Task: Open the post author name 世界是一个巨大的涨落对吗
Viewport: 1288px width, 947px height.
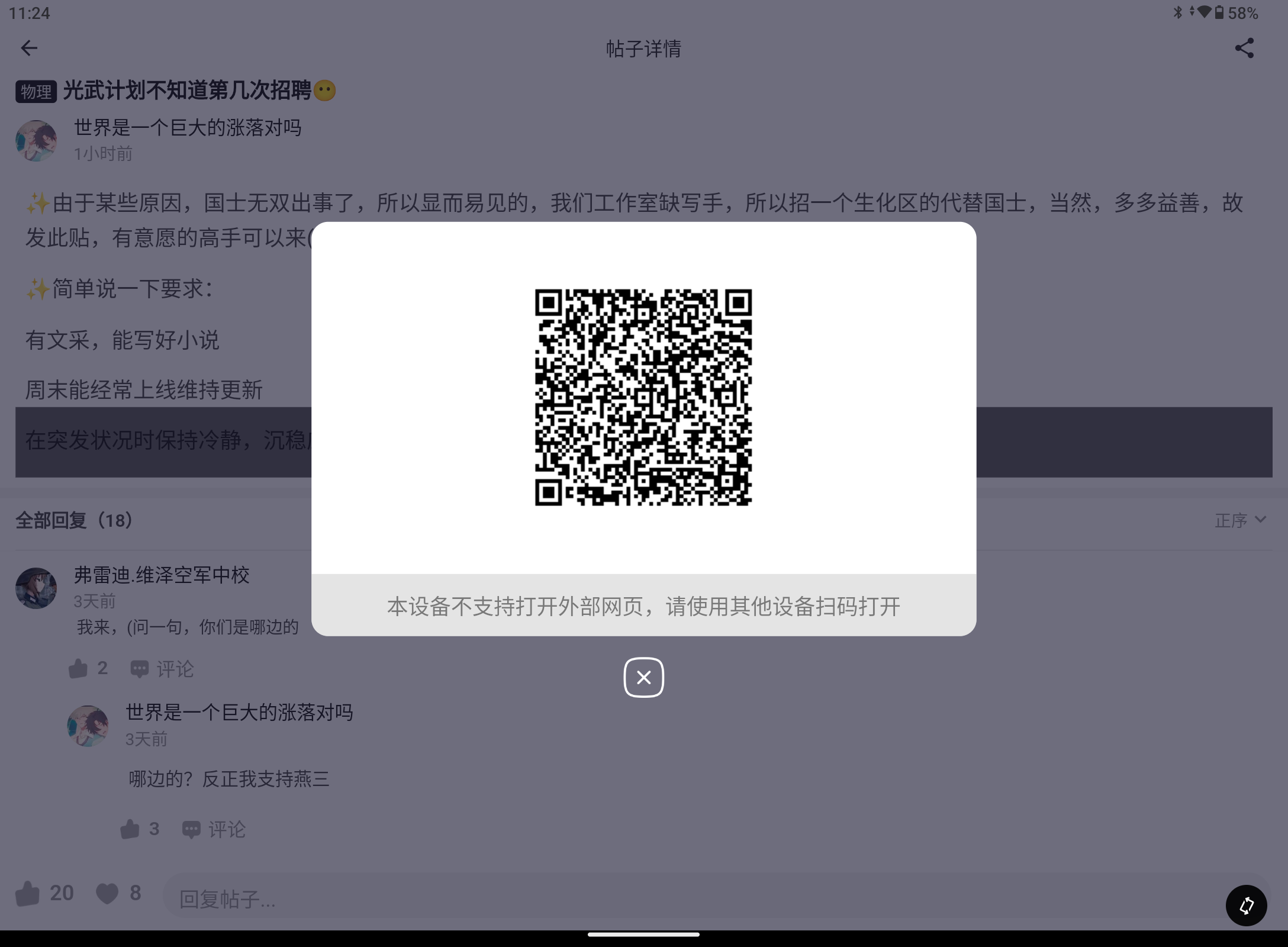Action: (188, 127)
